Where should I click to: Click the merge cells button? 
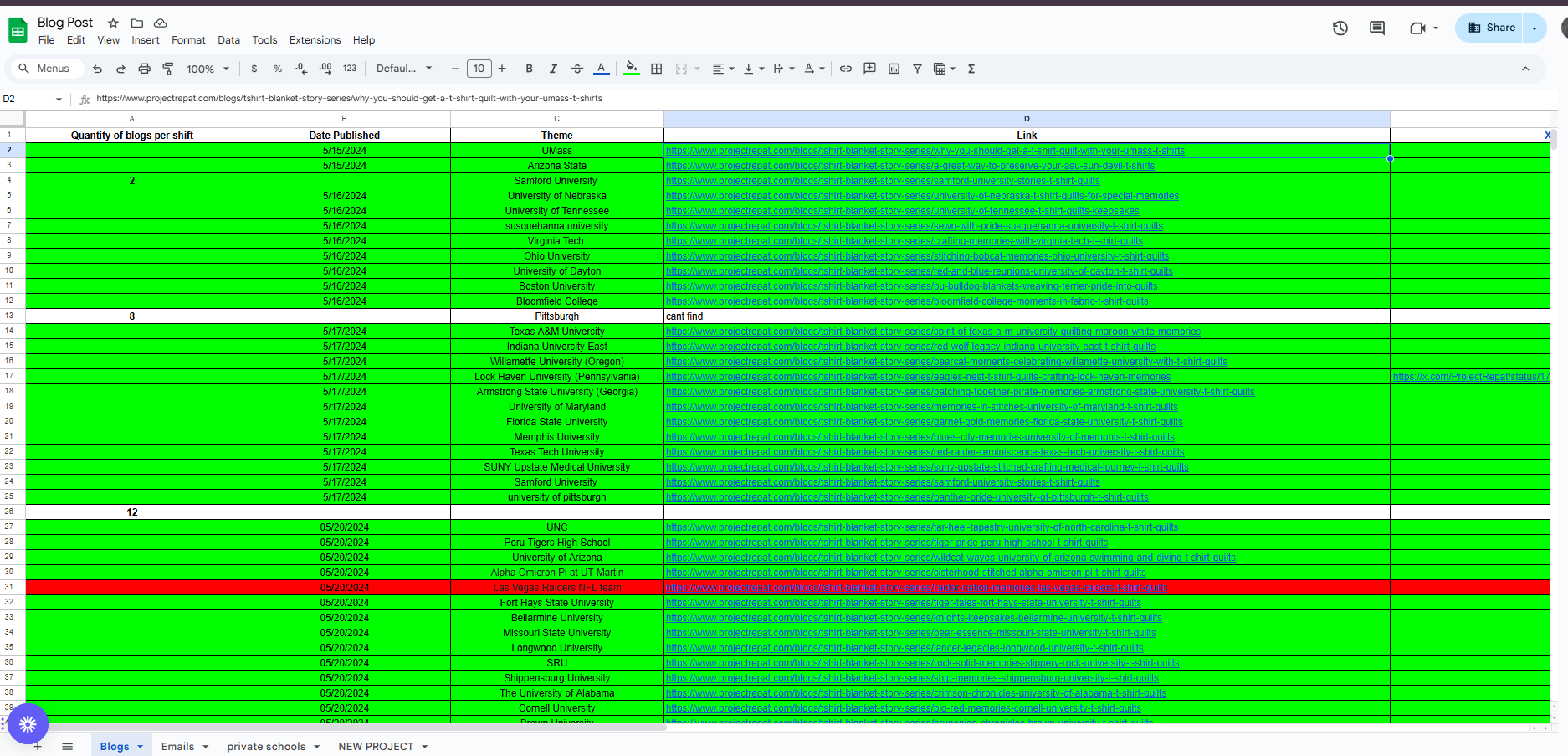click(681, 69)
